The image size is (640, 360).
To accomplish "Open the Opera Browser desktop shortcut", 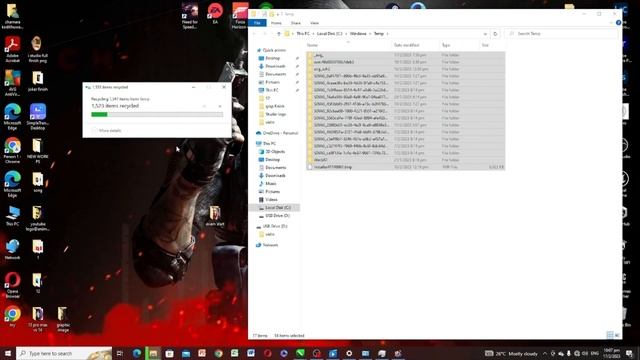I will (12, 285).
